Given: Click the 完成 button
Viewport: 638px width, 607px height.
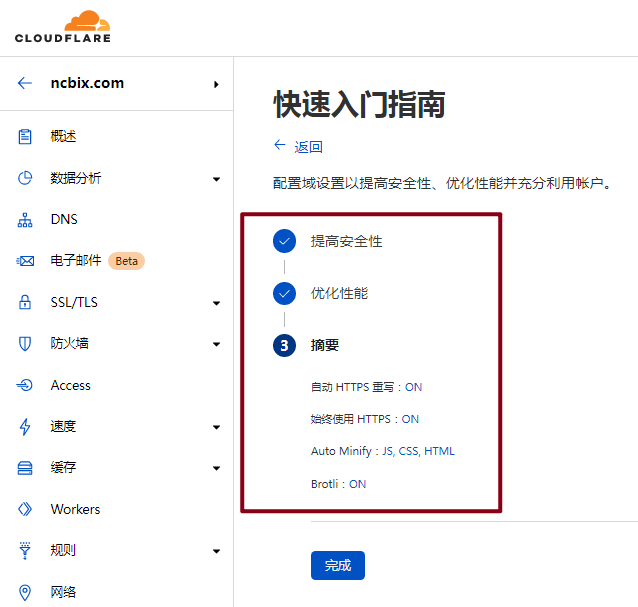Looking at the screenshot, I should [x=338, y=566].
